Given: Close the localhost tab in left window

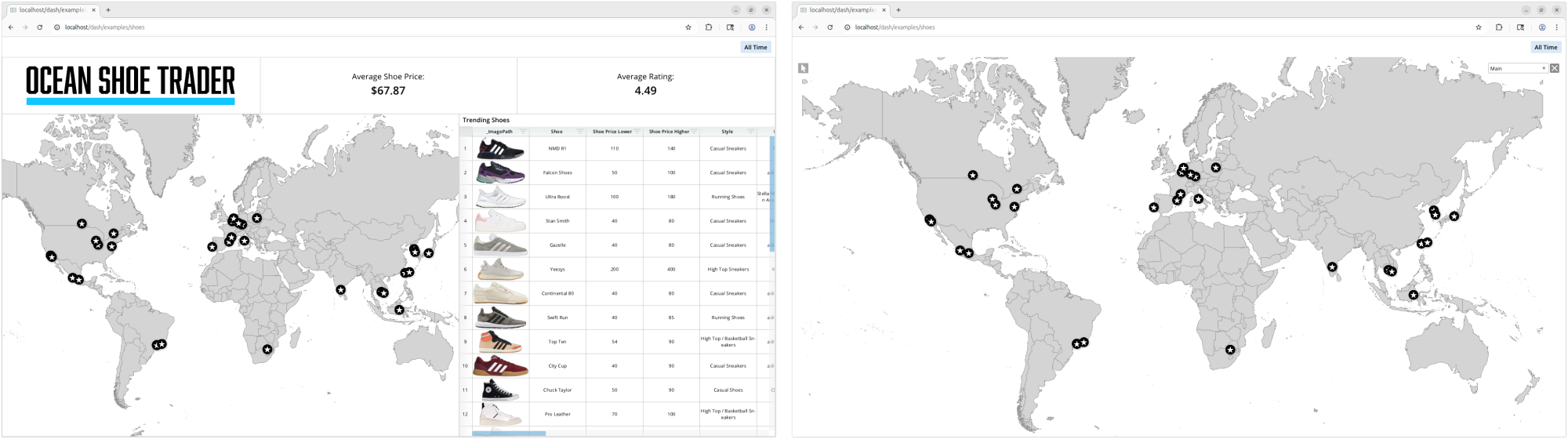Looking at the screenshot, I should point(93,10).
